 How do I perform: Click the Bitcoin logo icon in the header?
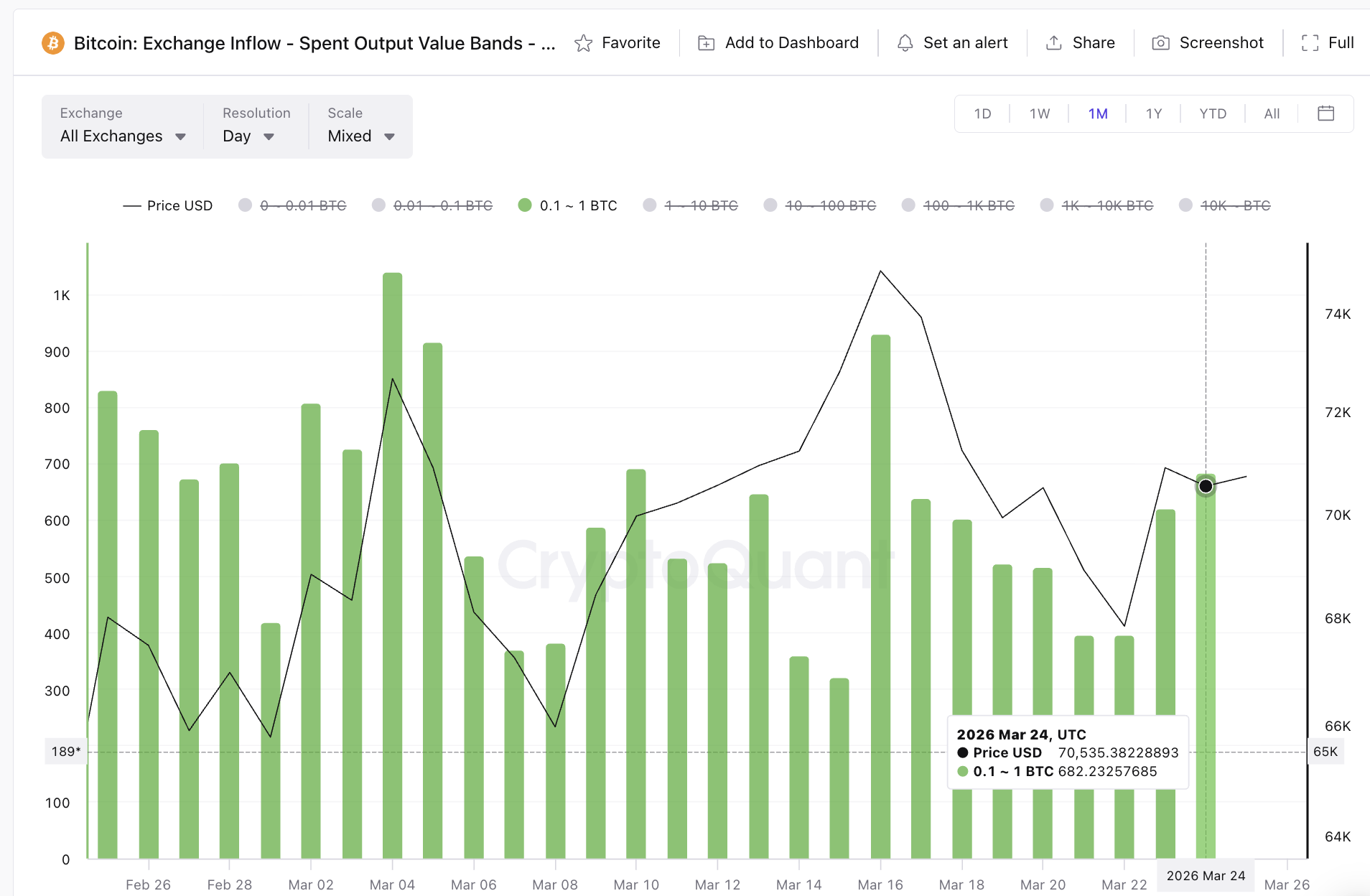(52, 42)
